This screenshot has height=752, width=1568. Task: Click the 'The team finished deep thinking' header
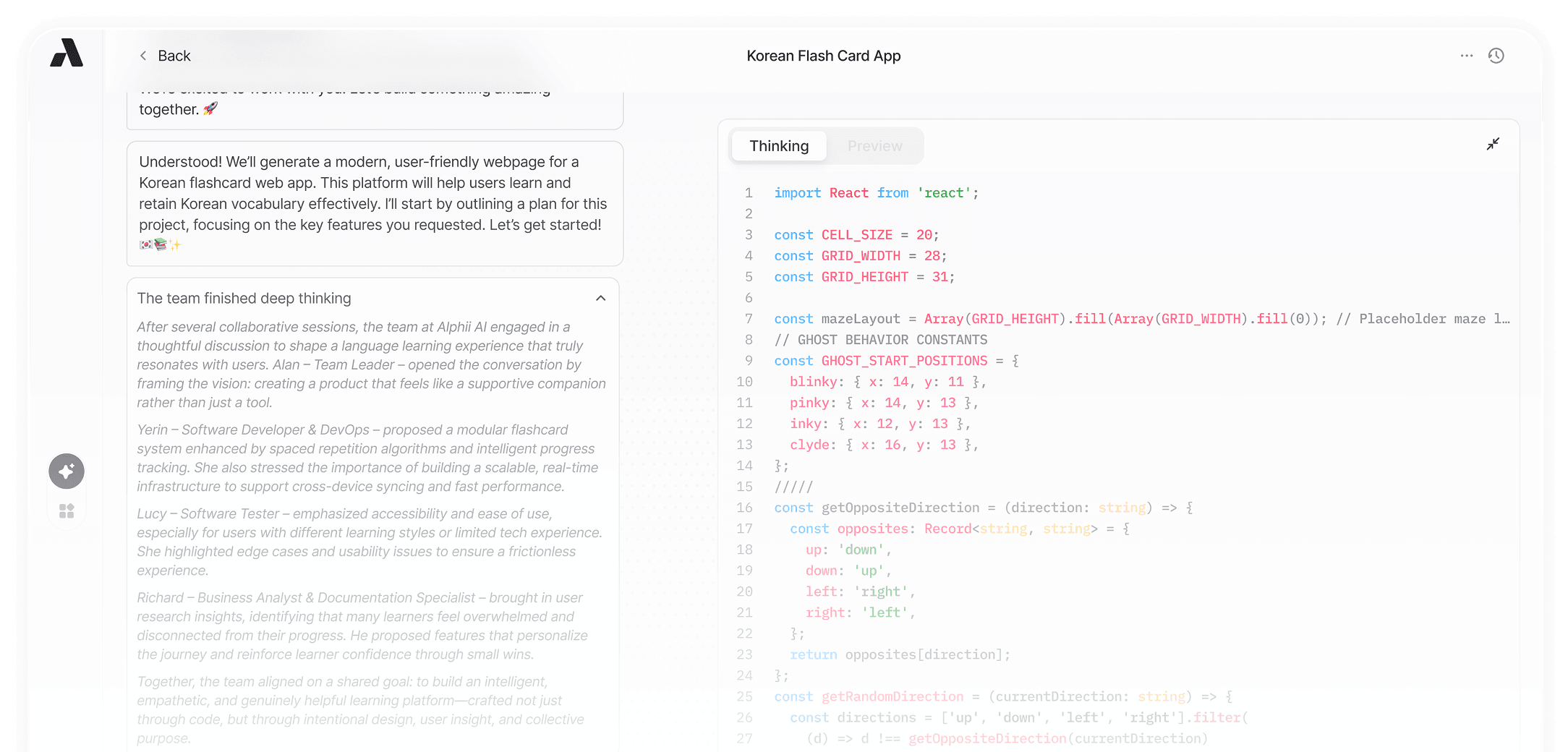(x=244, y=299)
